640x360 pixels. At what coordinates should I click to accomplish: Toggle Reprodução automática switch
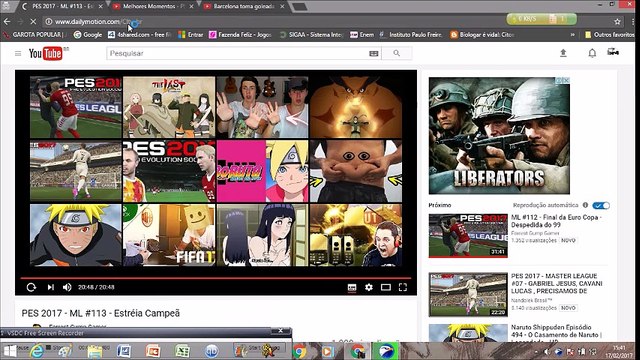click(x=601, y=205)
